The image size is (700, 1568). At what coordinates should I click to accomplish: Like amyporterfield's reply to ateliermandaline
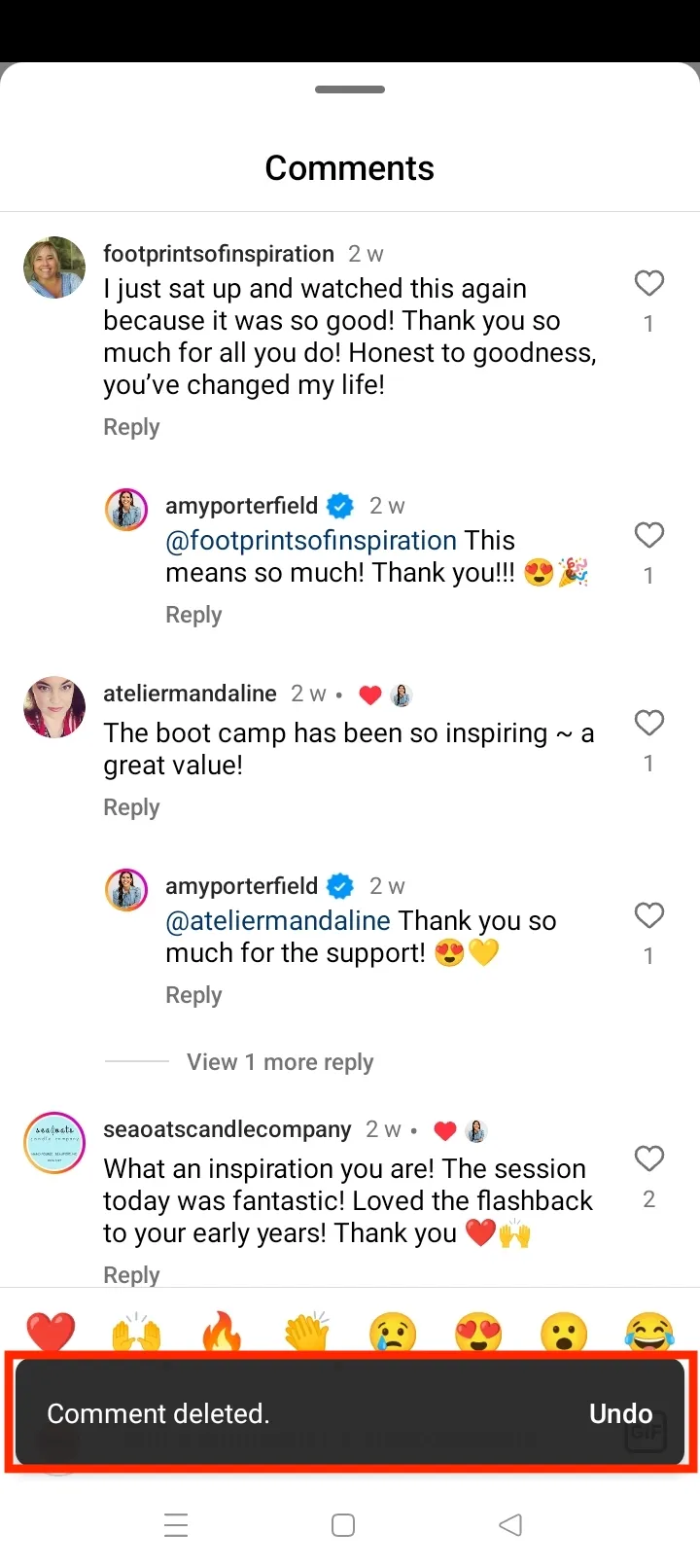pos(648,915)
